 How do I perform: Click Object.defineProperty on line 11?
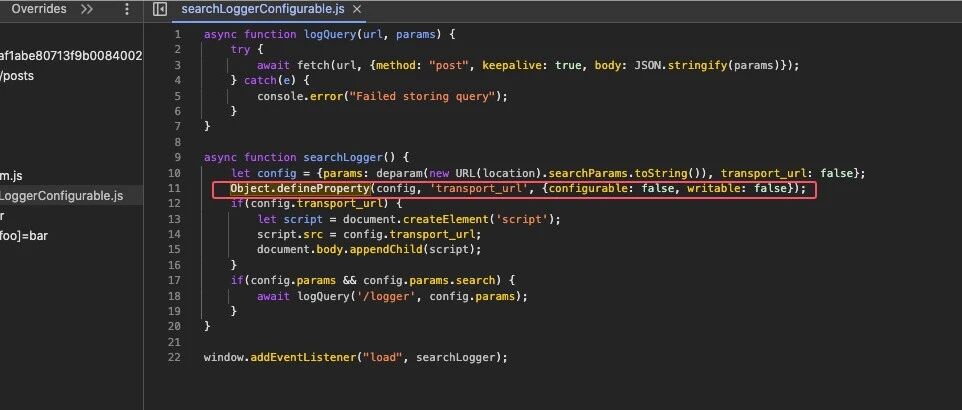pos(299,188)
